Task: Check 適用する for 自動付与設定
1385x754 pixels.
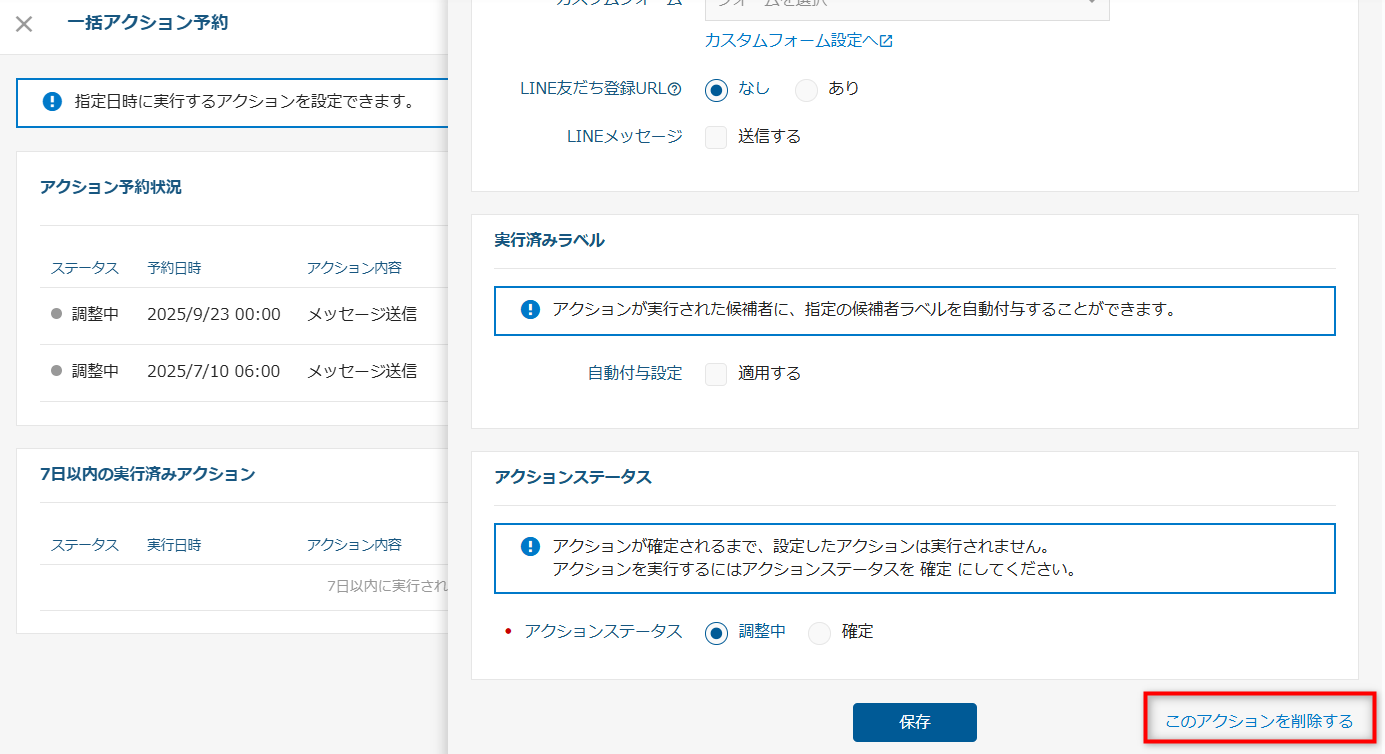Action: point(716,374)
